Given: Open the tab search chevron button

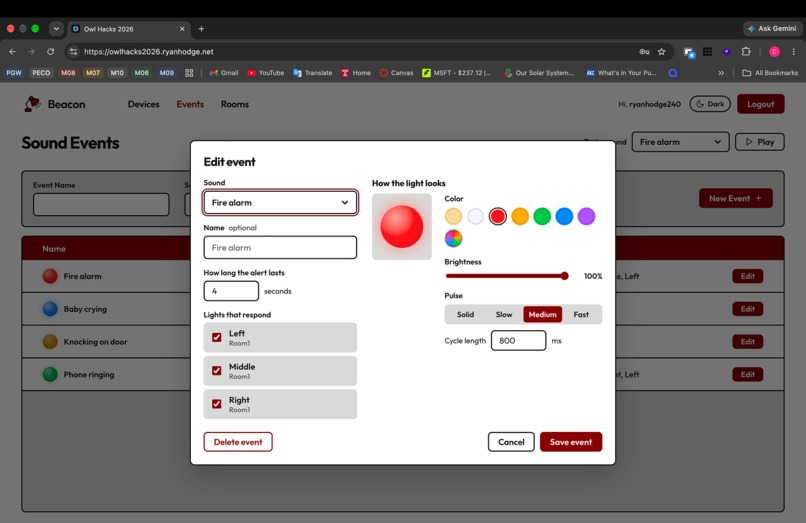Looking at the screenshot, I should point(56,29).
